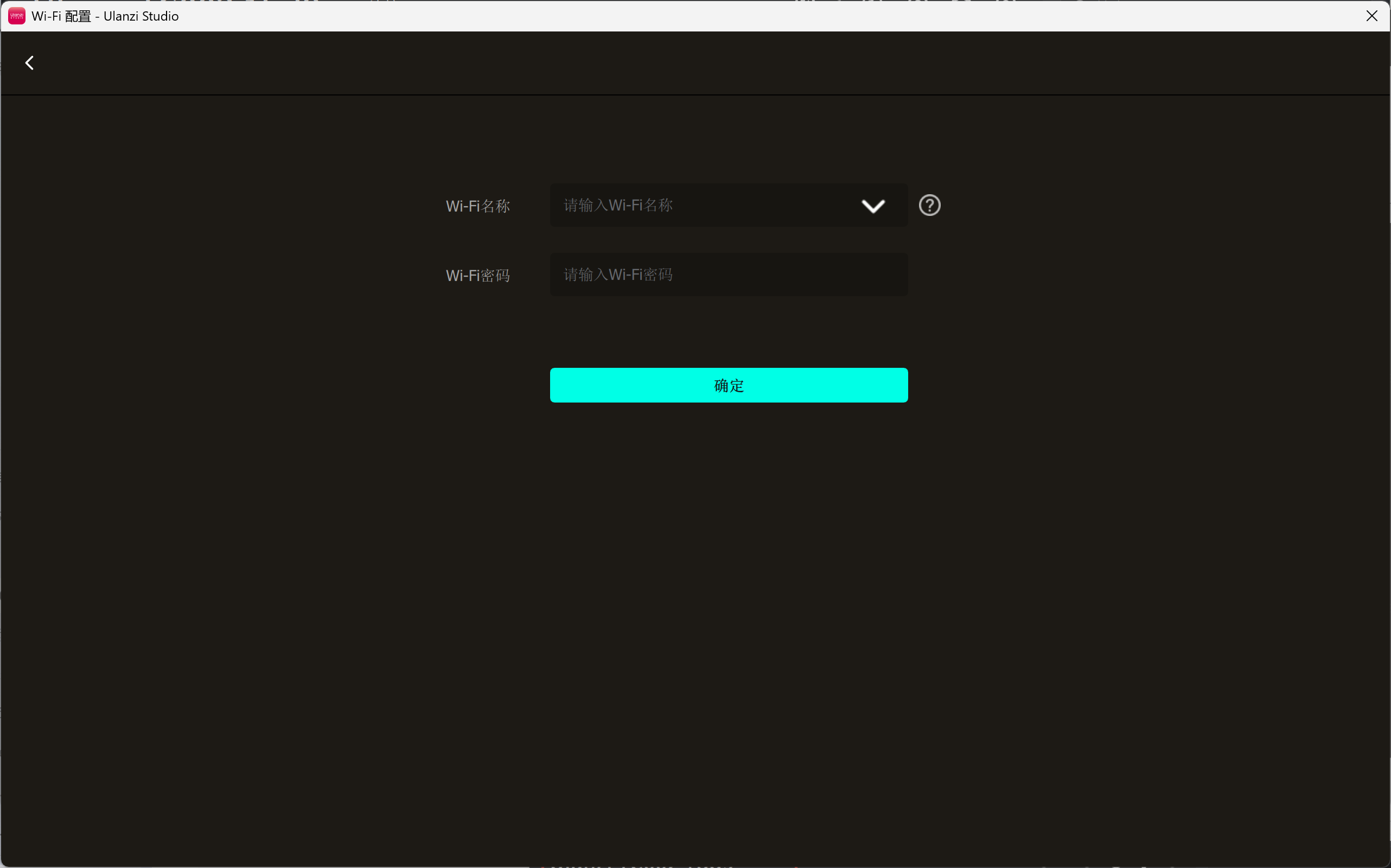Select the 请输入Wi-Fi名称 placeholder text
This screenshot has height=868, width=1391.
(x=618, y=205)
